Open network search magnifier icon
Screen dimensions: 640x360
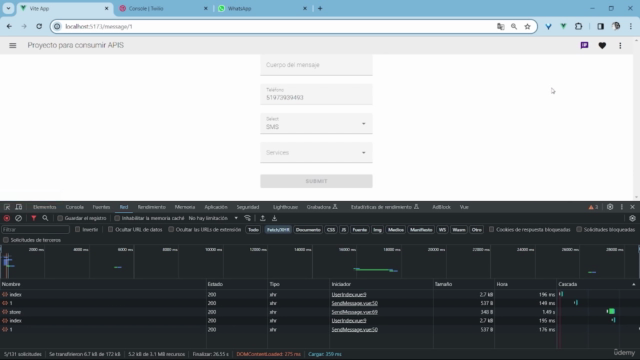click(x=45, y=218)
